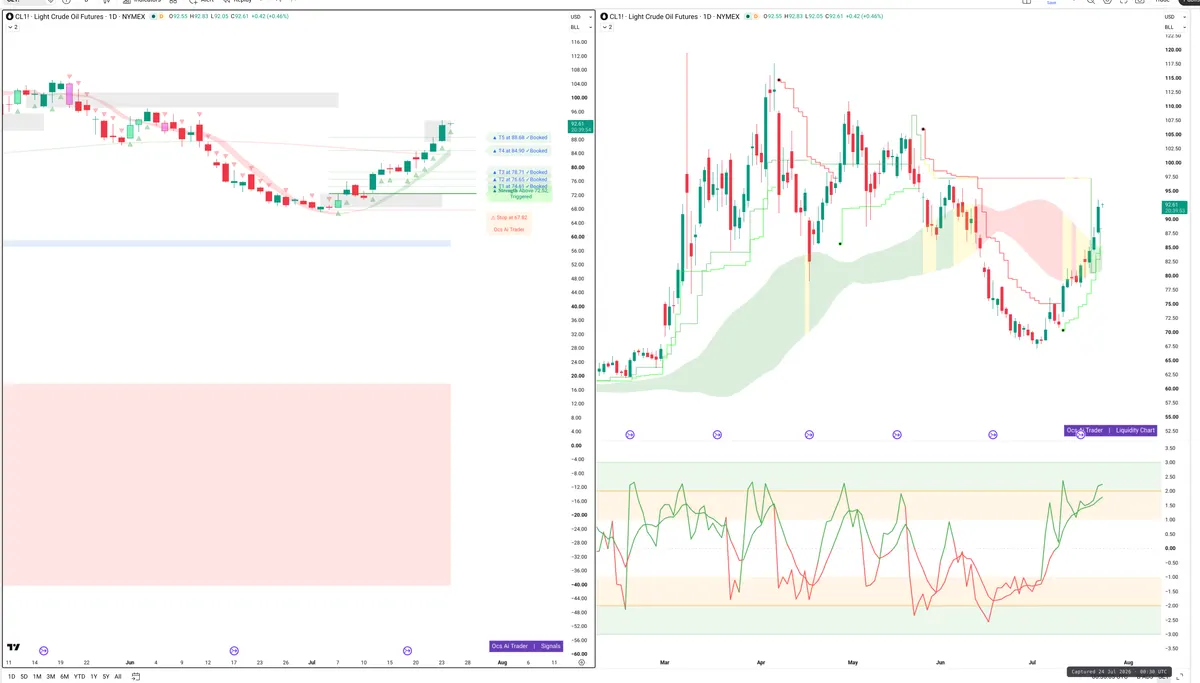Click the Triggered entry label
This screenshot has width=1200, height=683.
tap(521, 196)
